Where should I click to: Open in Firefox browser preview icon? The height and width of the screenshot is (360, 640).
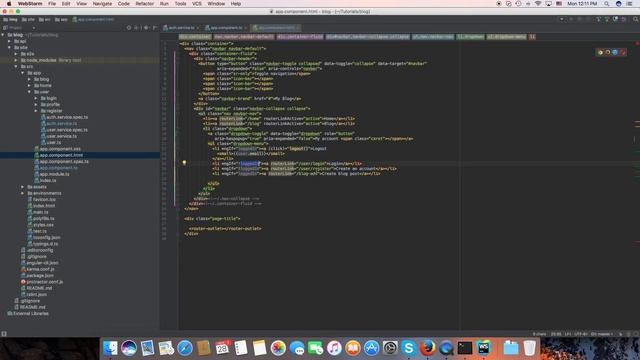coord(607,52)
